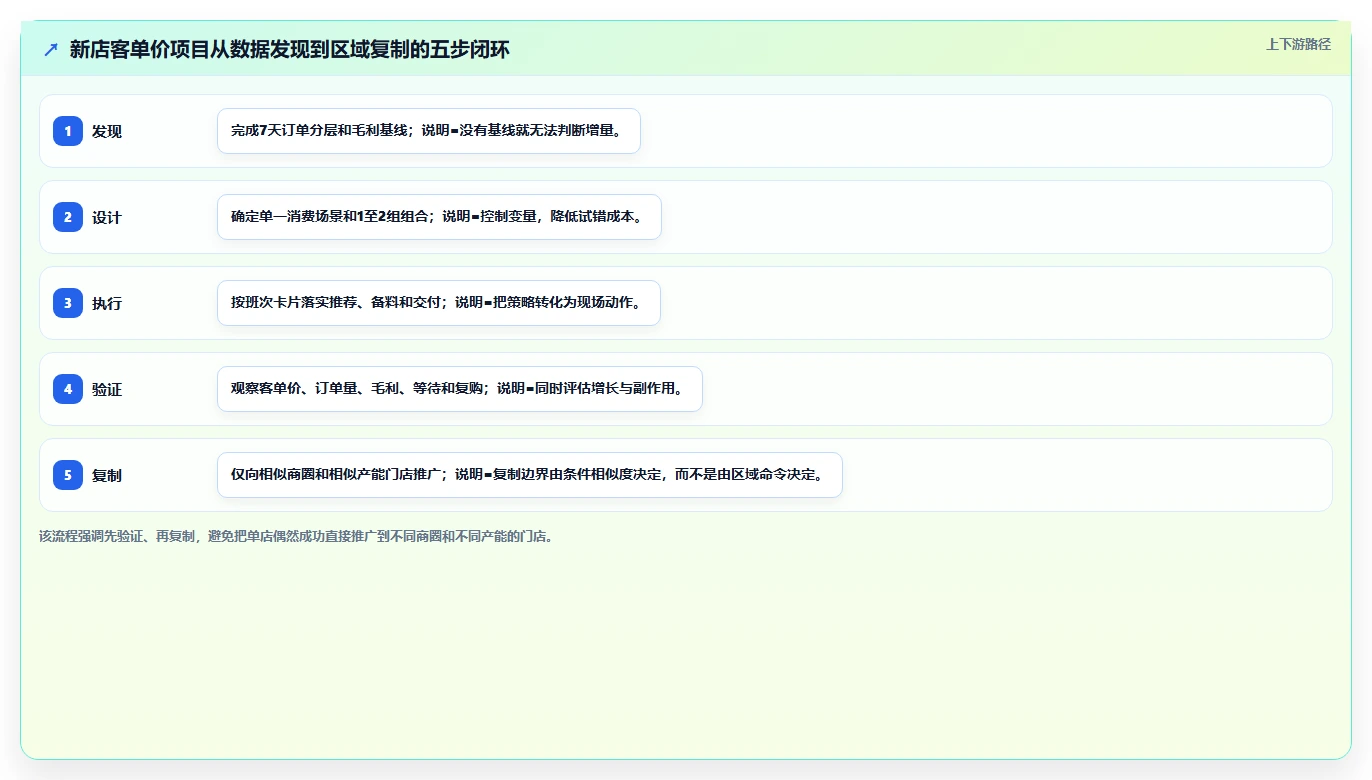The image size is (1372, 780).
Task: Click the card 观察客单价、订单量、毛利、等待和复购
Action: (460, 389)
